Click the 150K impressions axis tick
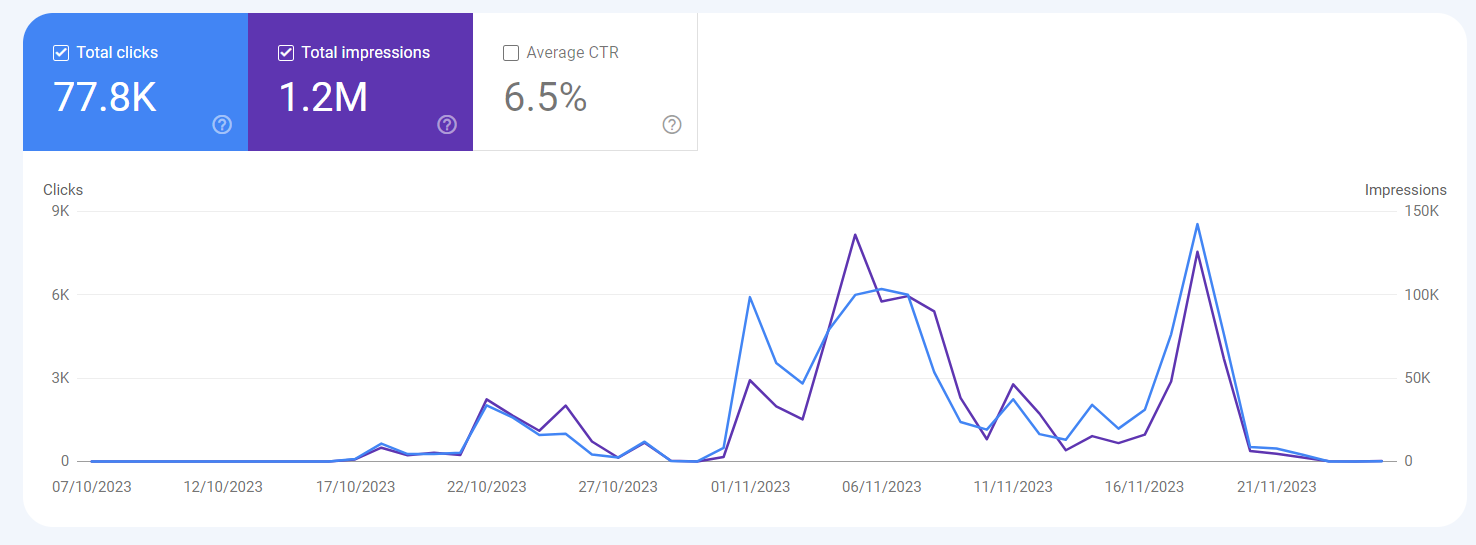The image size is (1476, 545). tap(1421, 211)
